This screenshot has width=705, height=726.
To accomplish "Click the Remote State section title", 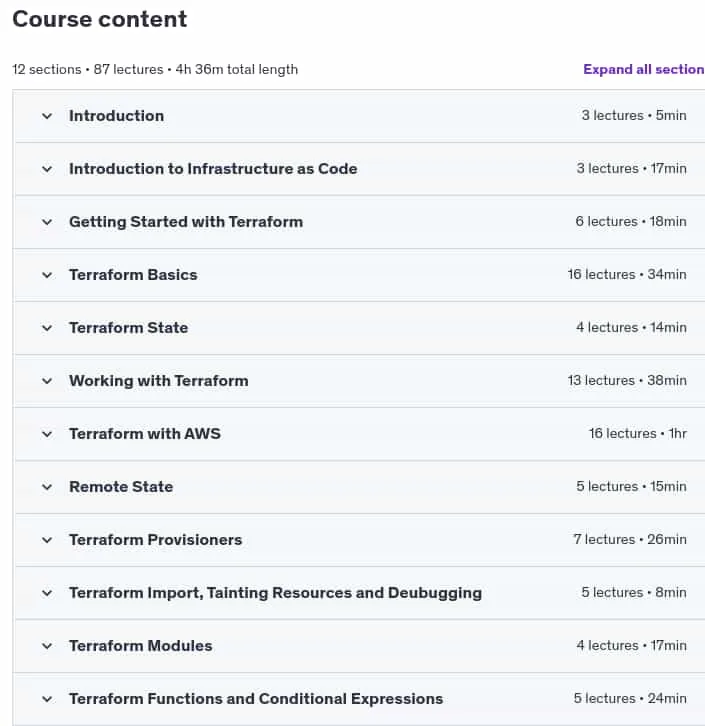I will pyautogui.click(x=121, y=487).
